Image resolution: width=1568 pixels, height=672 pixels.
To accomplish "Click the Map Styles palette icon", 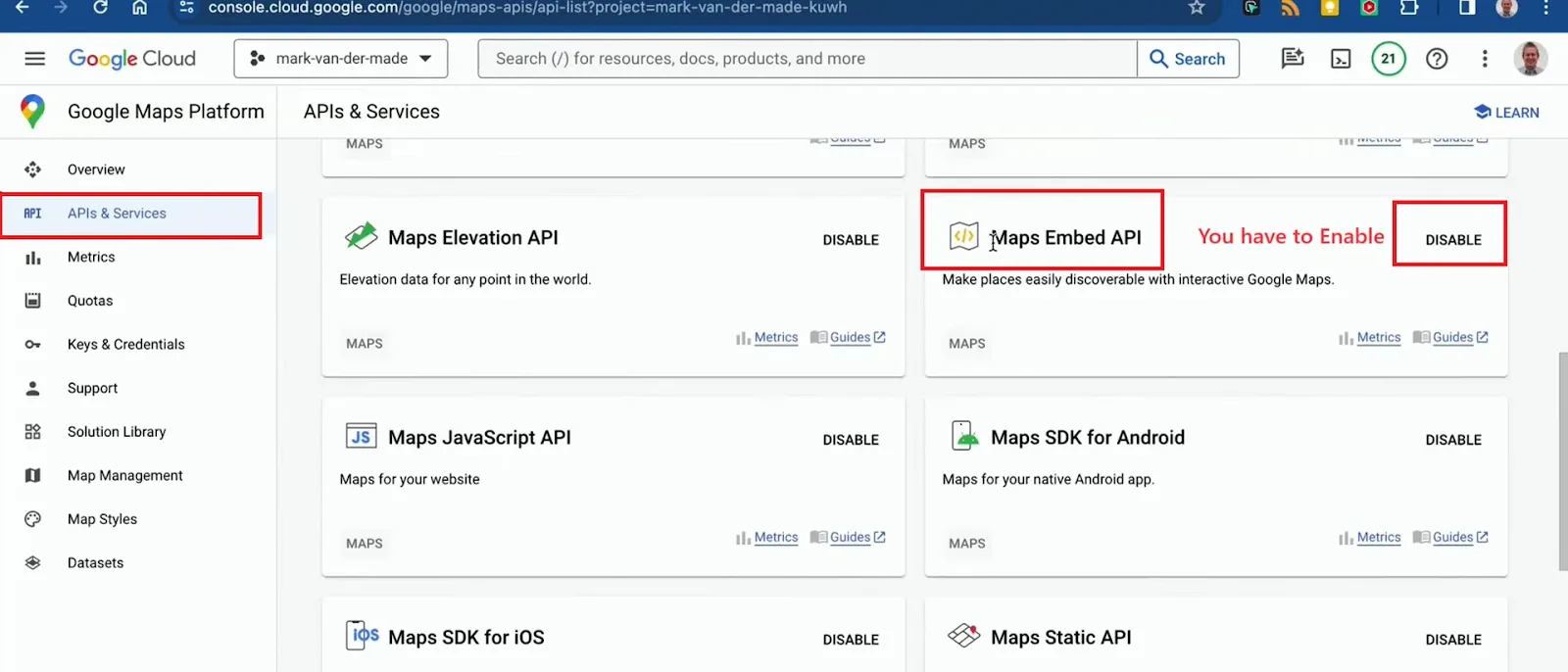I will (x=32, y=519).
